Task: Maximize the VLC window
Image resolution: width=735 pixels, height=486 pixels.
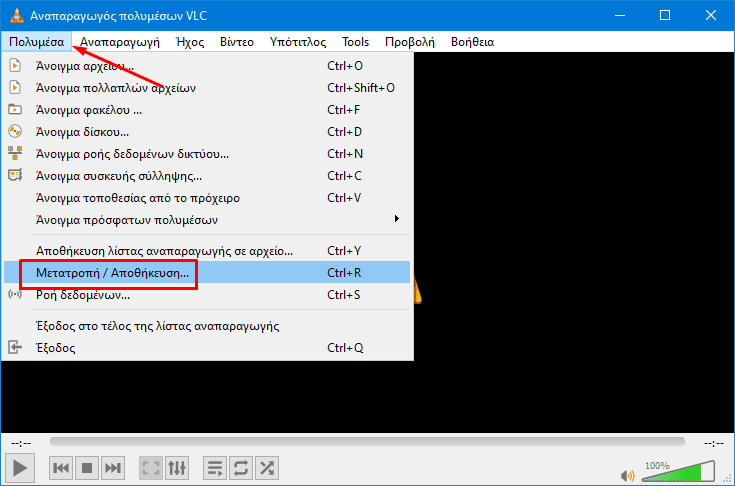Action: (665, 15)
